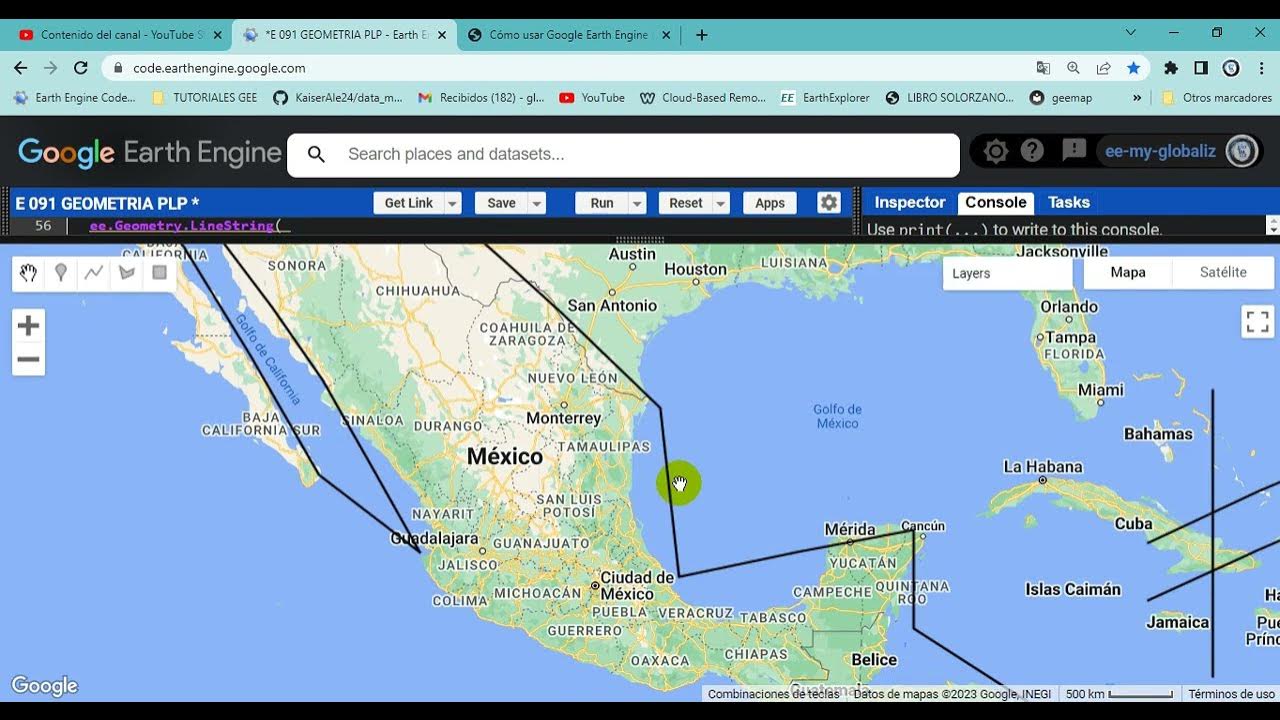Select the draw polygon shape tool
This screenshot has width=1280, height=720.
click(x=127, y=273)
